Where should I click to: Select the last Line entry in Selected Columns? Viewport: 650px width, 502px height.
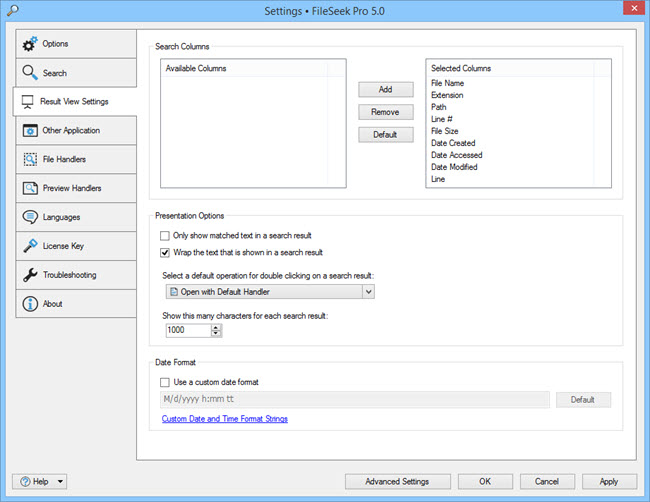pos(438,179)
